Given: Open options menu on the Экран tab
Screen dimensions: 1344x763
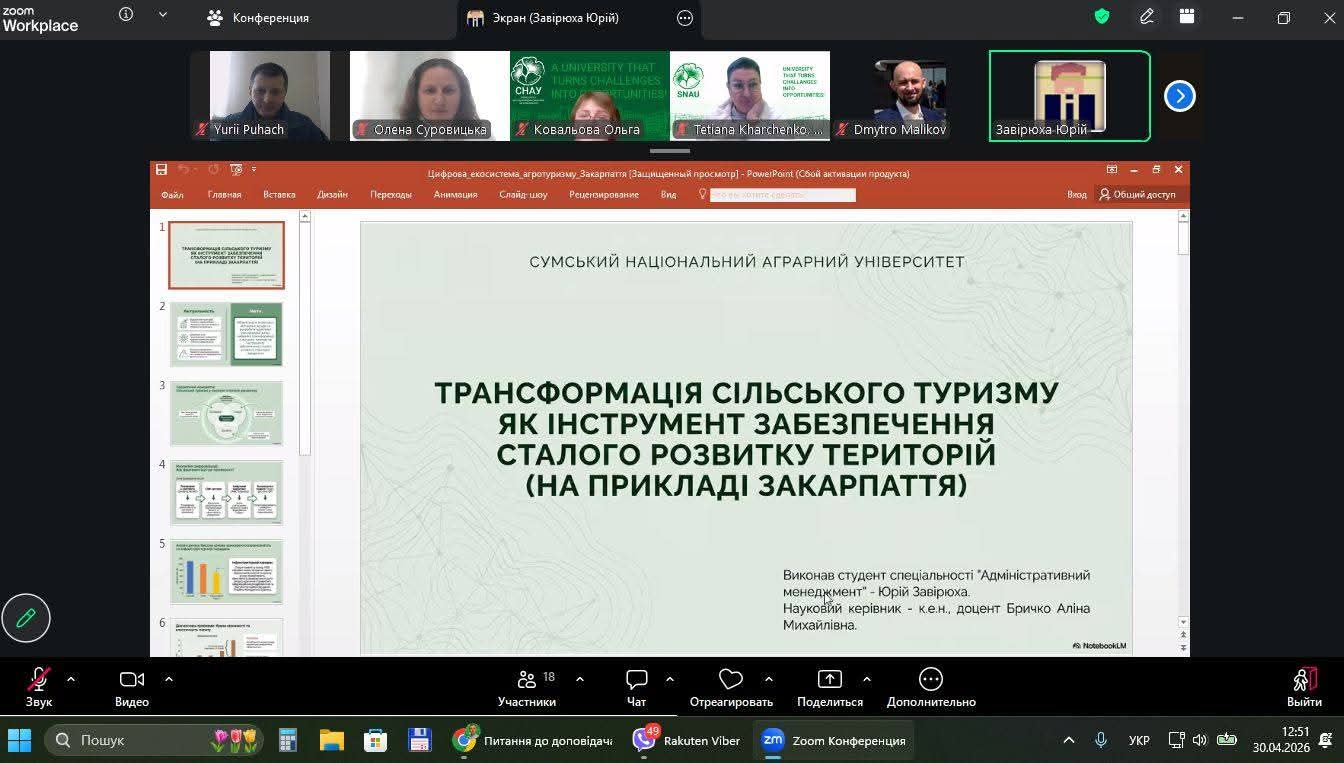Looking at the screenshot, I should pyautogui.click(x=685, y=18).
